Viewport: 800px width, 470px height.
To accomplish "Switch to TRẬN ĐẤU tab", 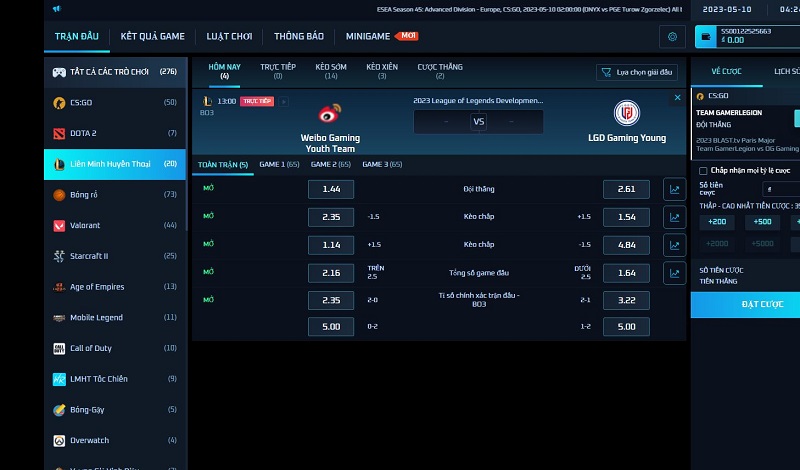I will 77,36.
